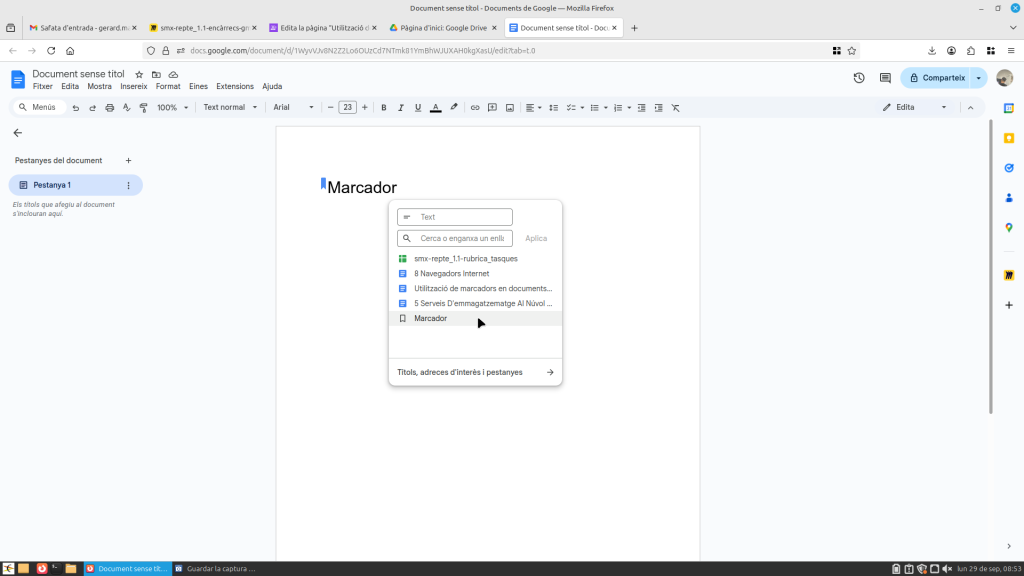The image size is (1024, 576).
Task: Click the Comparteix share button
Action: point(936,78)
